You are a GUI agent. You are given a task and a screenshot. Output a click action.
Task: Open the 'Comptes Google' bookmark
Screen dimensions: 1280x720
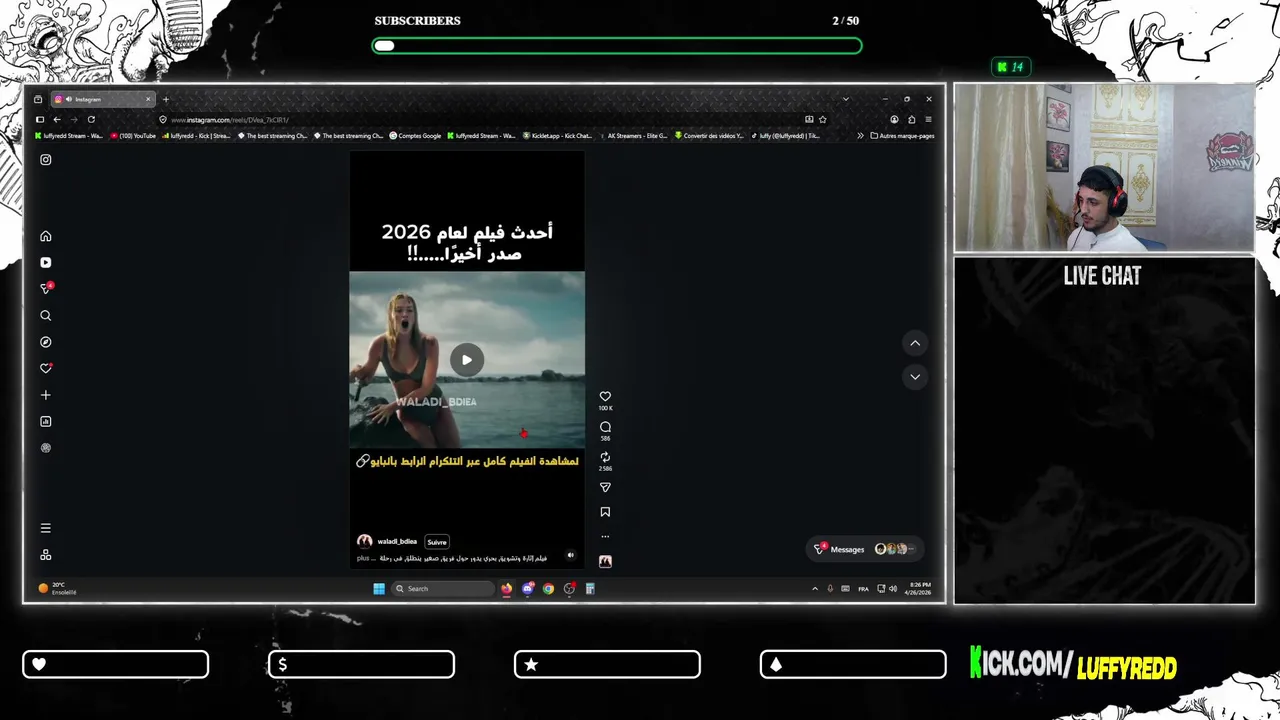pyautogui.click(x=415, y=136)
